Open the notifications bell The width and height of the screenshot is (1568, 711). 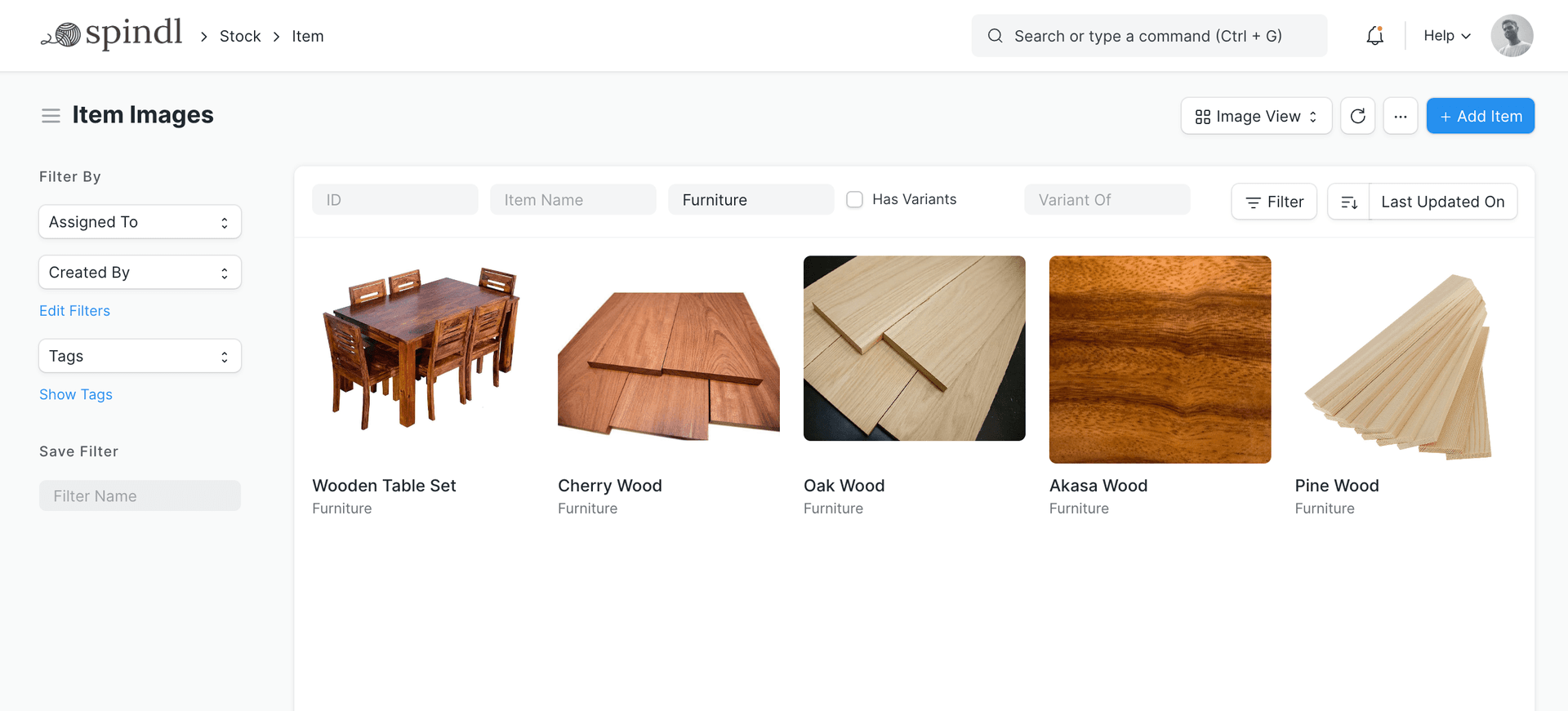click(x=1374, y=36)
